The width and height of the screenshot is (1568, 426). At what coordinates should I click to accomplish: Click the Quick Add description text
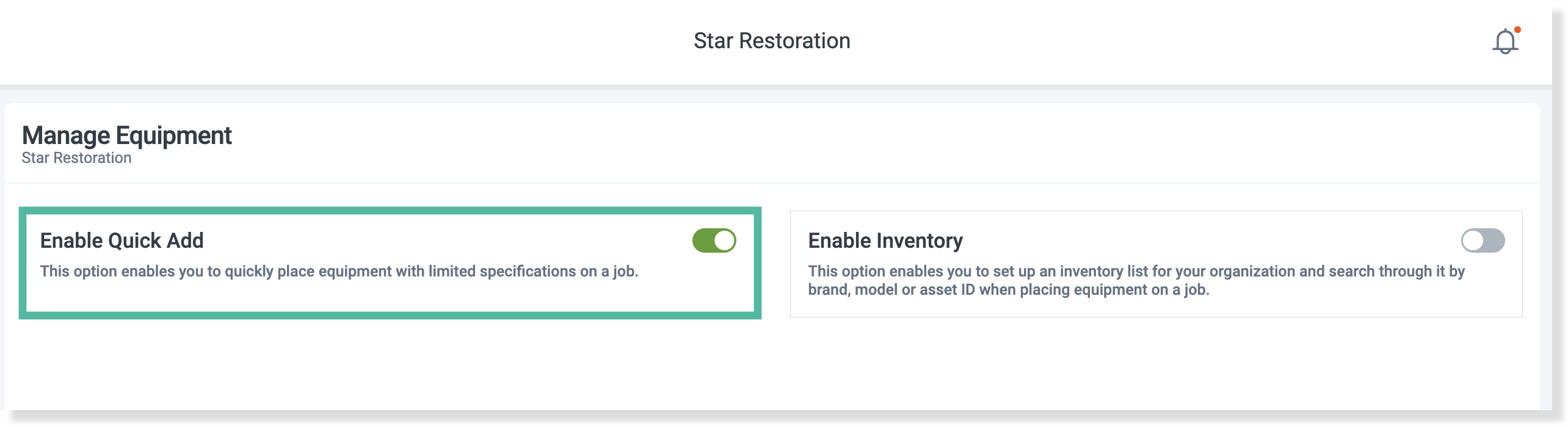(x=339, y=271)
